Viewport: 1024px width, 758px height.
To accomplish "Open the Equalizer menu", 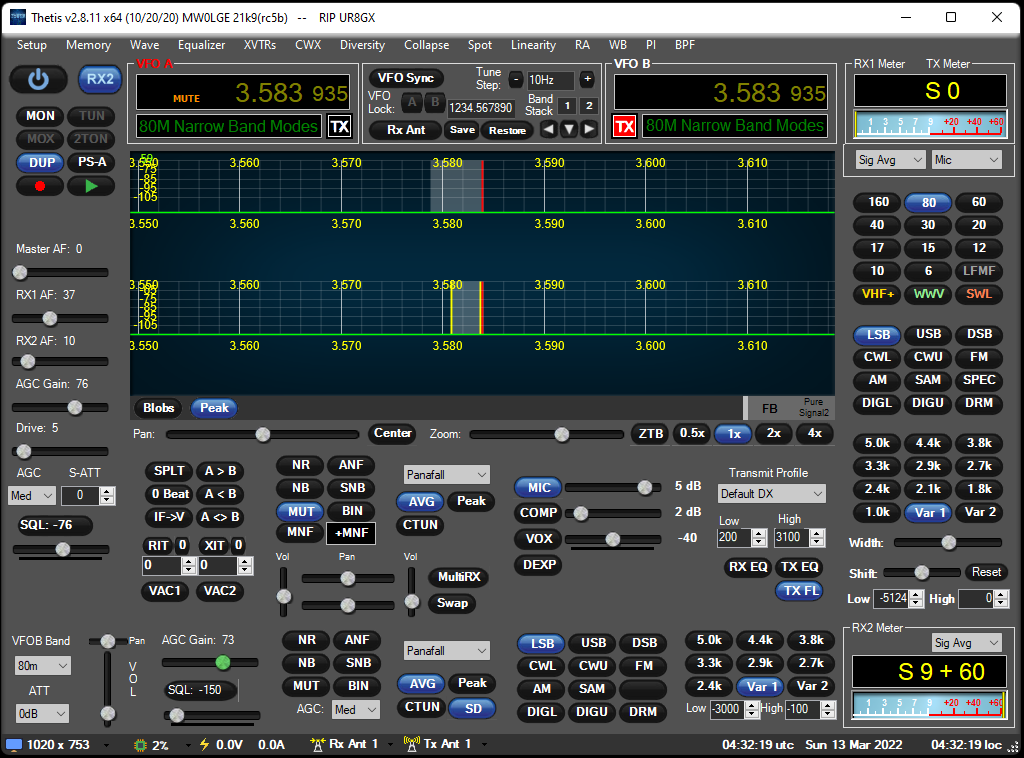I will point(201,45).
